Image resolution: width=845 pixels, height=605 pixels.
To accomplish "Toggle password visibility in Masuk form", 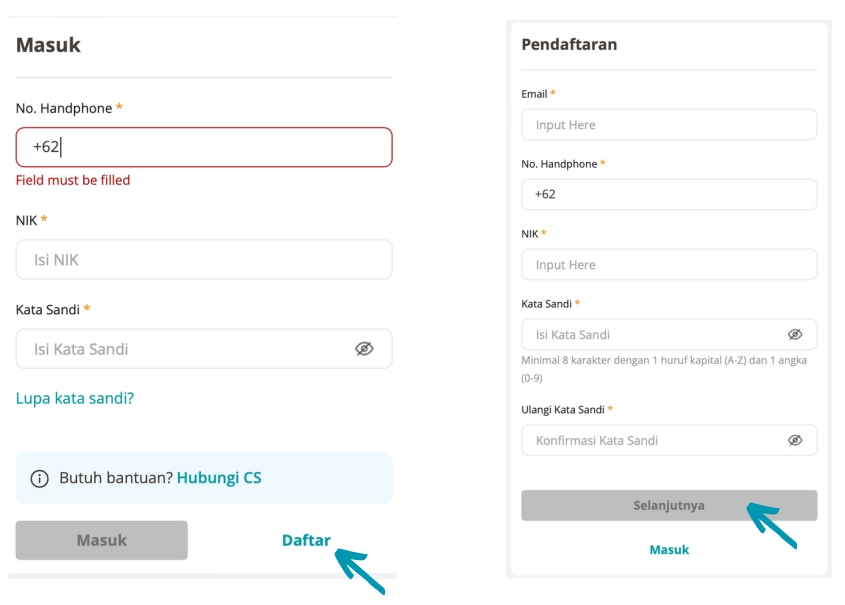I will click(364, 349).
